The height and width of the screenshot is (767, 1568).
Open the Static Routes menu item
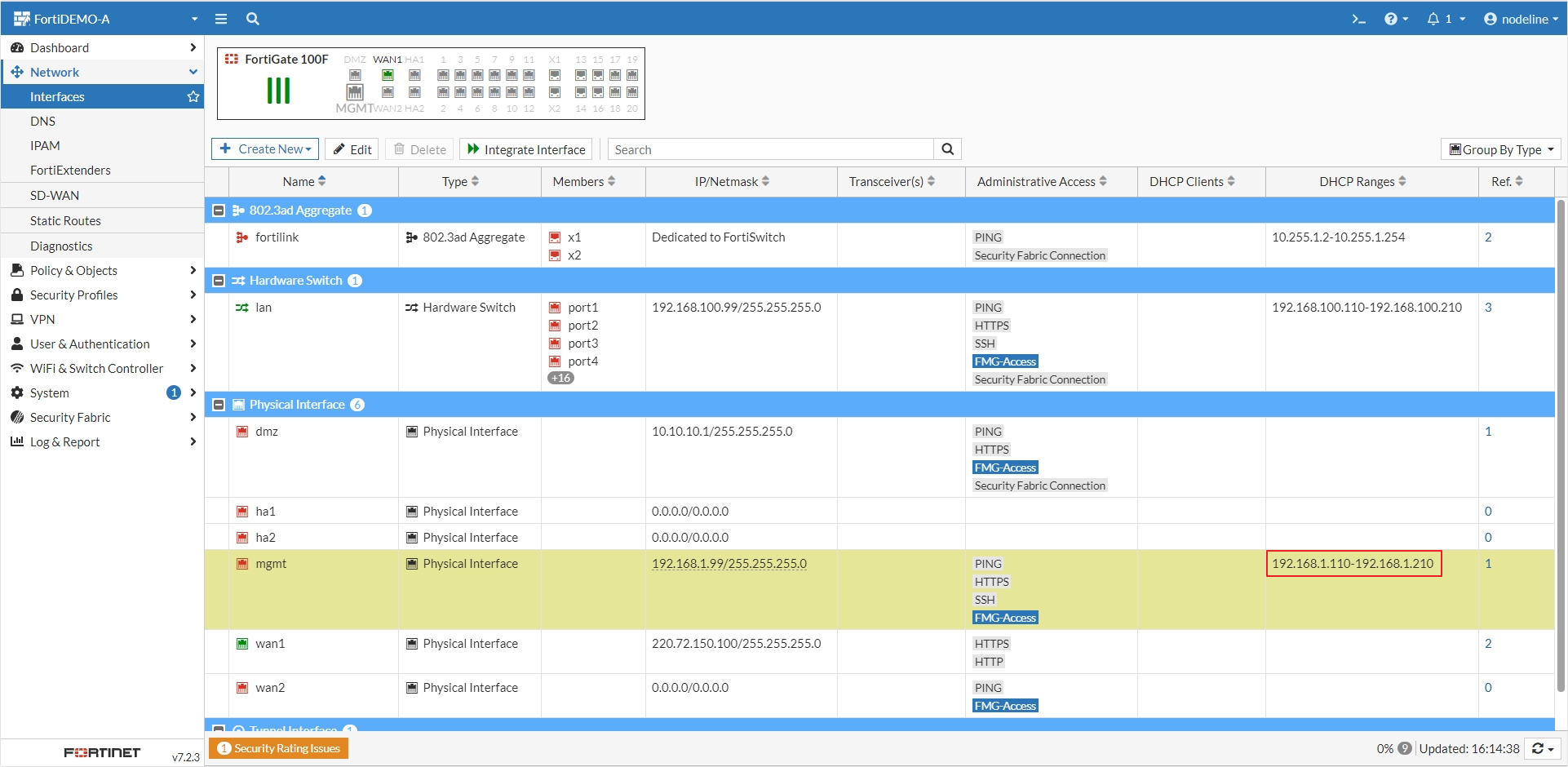point(102,220)
